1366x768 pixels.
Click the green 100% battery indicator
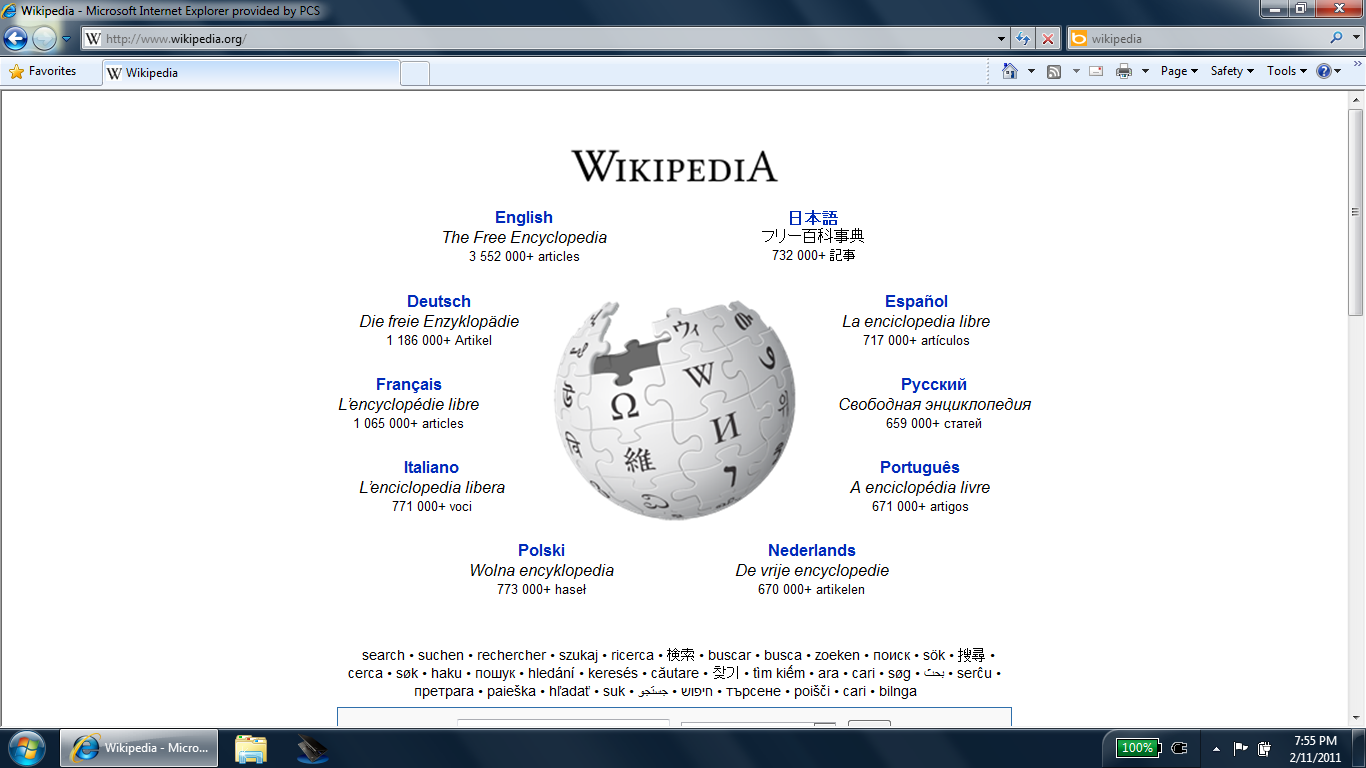(1137, 747)
